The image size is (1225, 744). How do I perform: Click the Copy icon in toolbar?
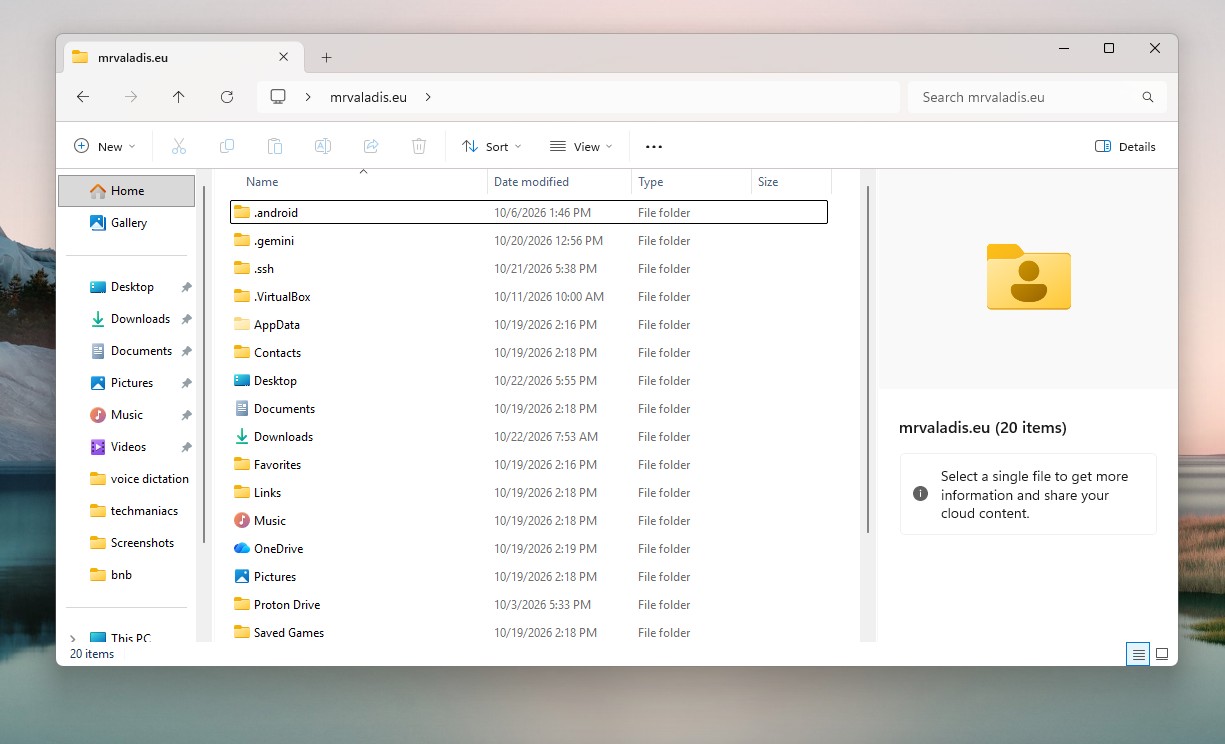(x=227, y=146)
